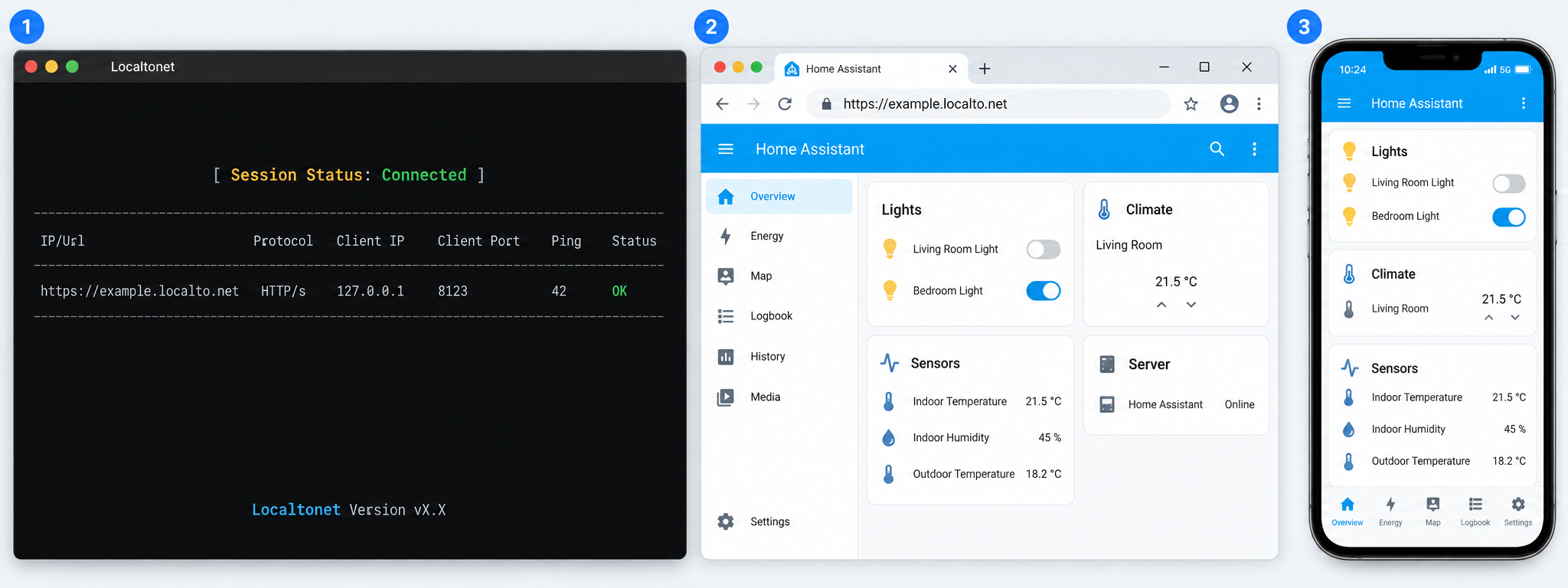Viewport: 1568px width, 588px height.
Task: Reload the browser page
Action: 785,104
